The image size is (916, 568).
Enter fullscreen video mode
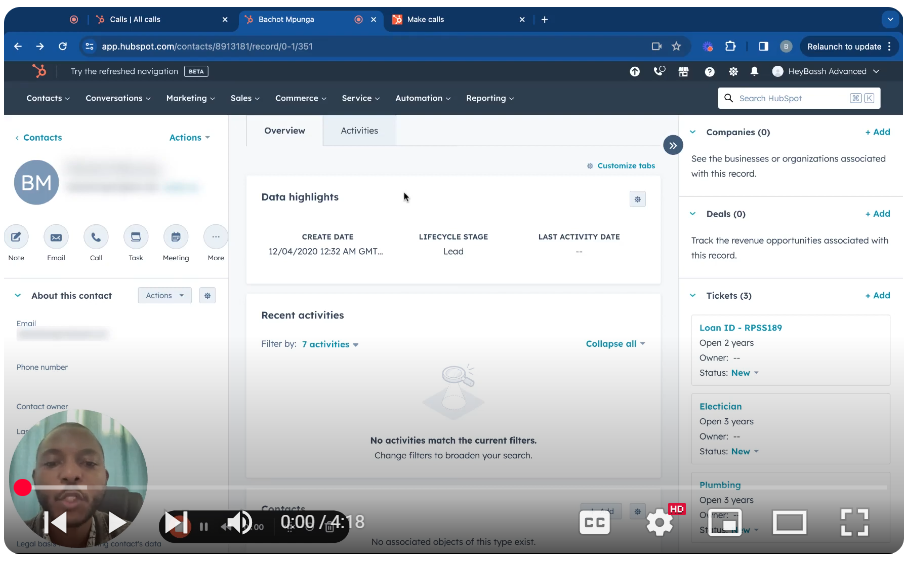click(x=855, y=522)
